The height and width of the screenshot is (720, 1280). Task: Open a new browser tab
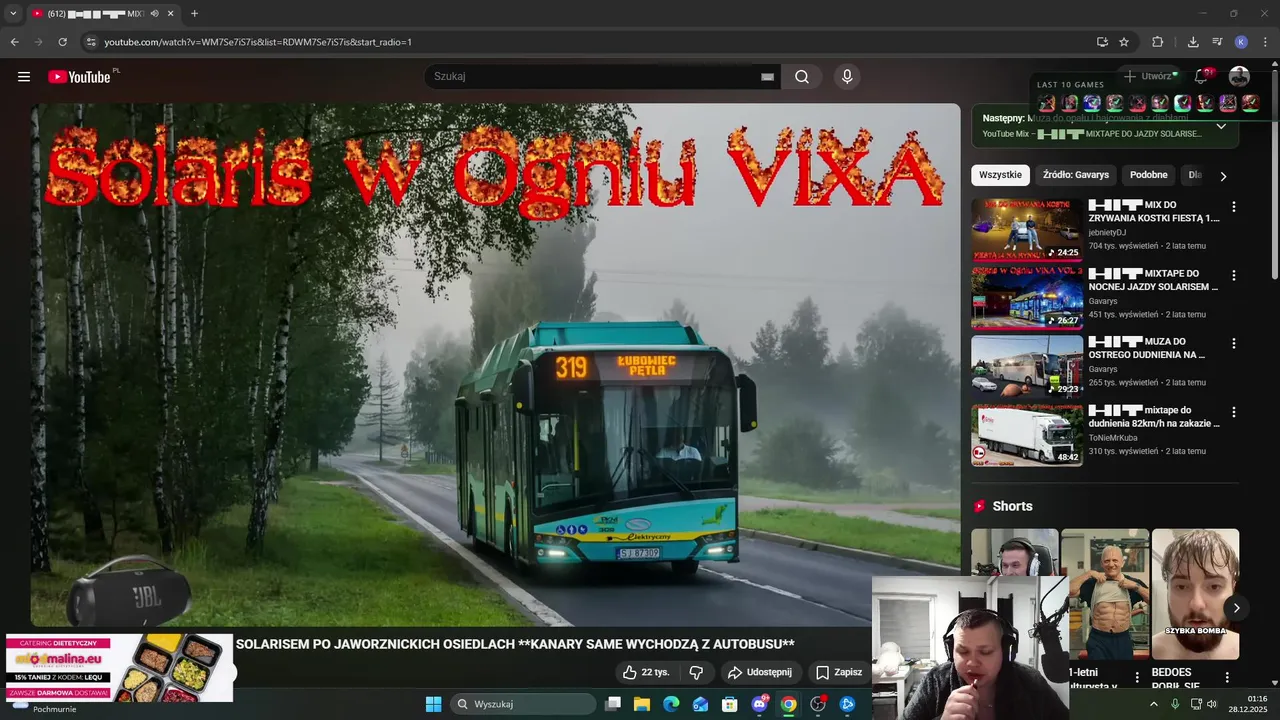click(x=194, y=14)
